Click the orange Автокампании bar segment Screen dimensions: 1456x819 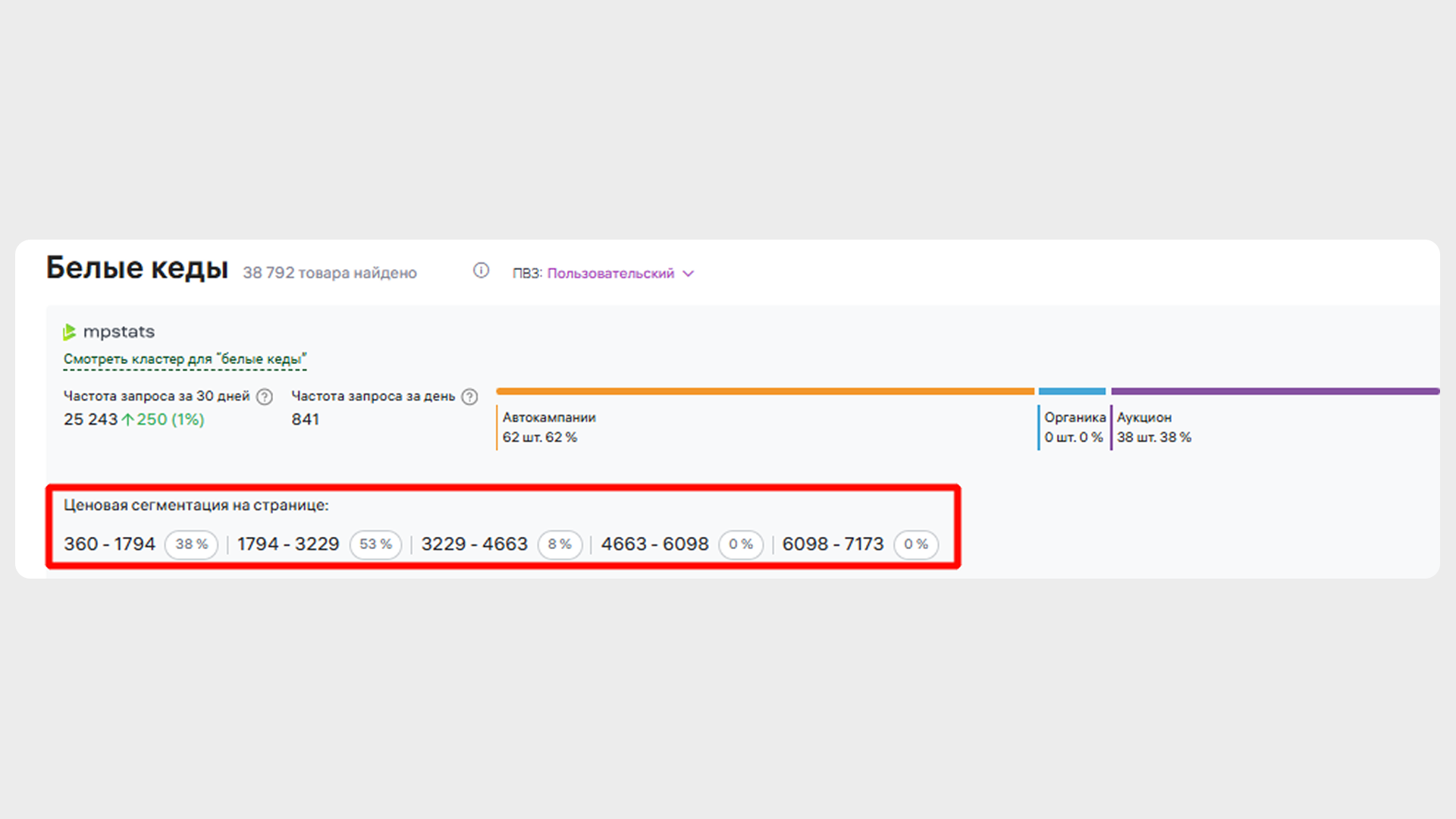coord(764,391)
